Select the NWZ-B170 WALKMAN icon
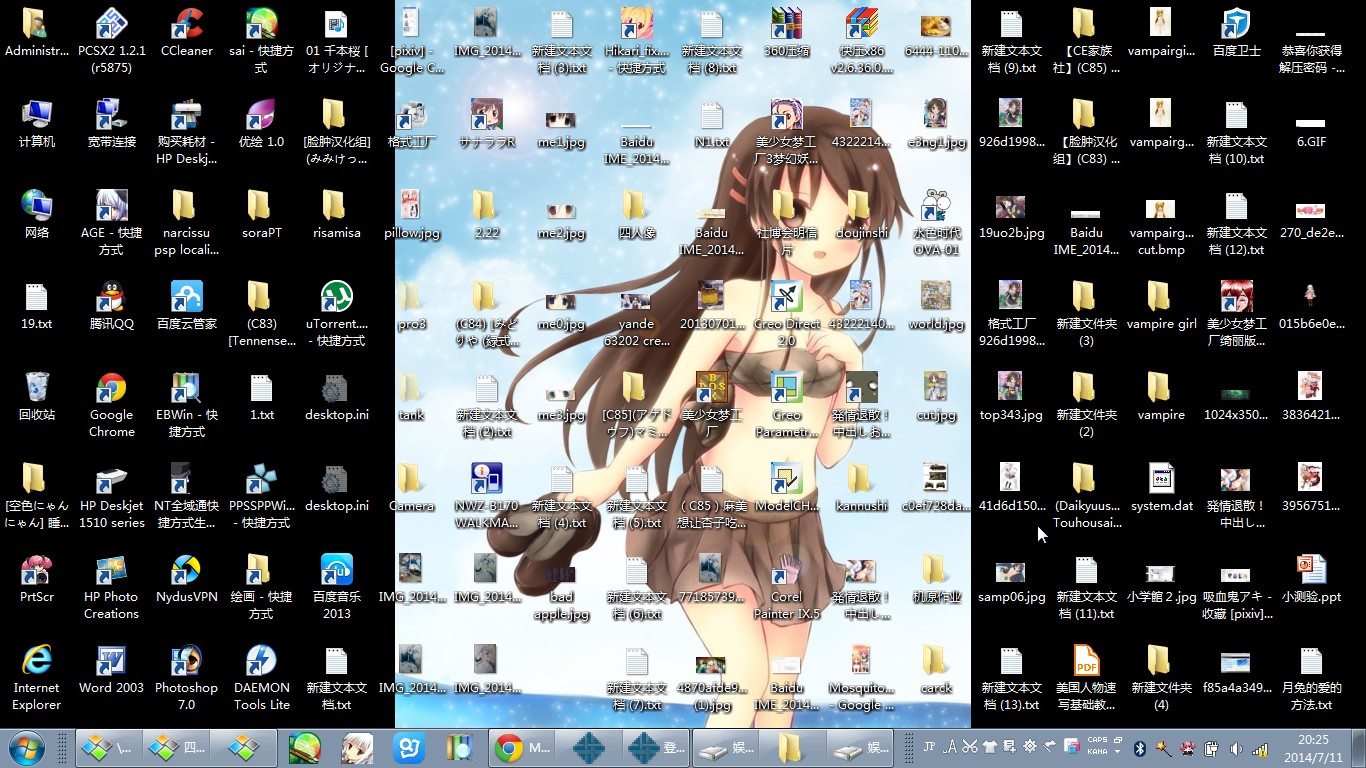 point(486,478)
